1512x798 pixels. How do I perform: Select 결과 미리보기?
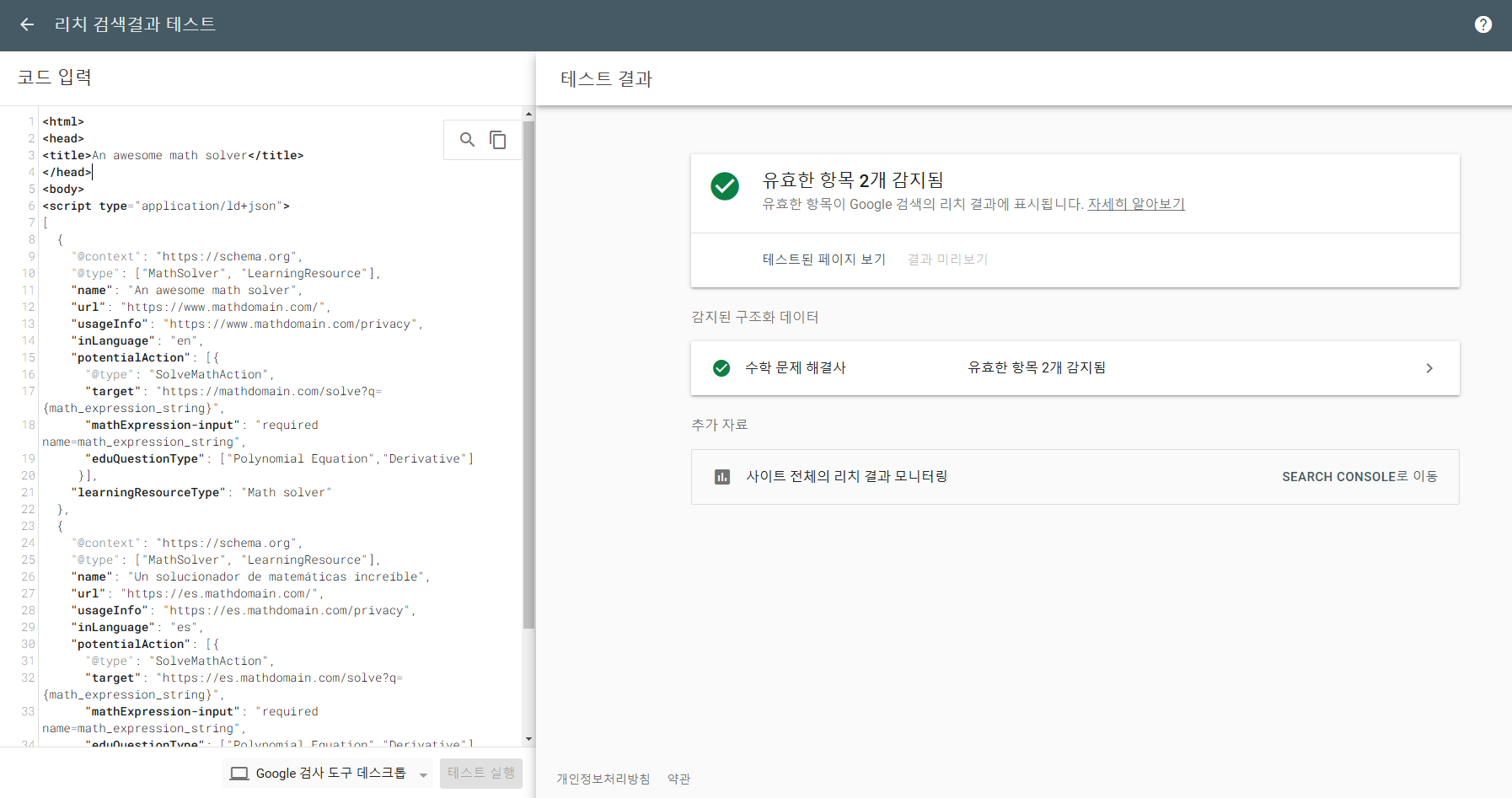tap(947, 260)
